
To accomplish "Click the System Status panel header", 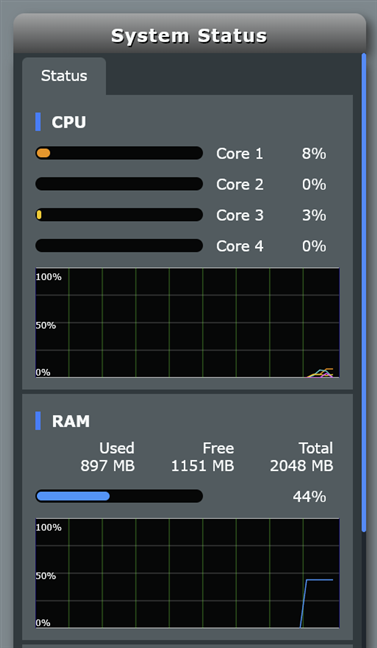I will [189, 36].
